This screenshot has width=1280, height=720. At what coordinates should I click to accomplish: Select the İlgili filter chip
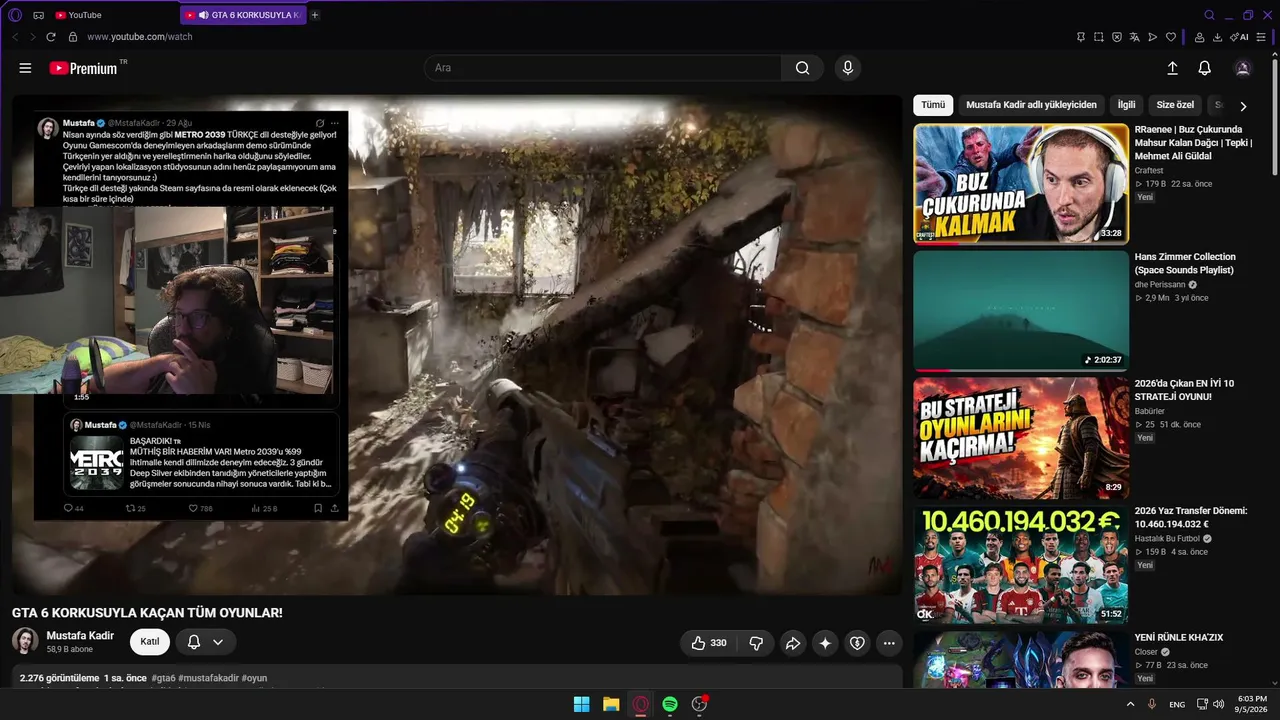tap(1126, 105)
